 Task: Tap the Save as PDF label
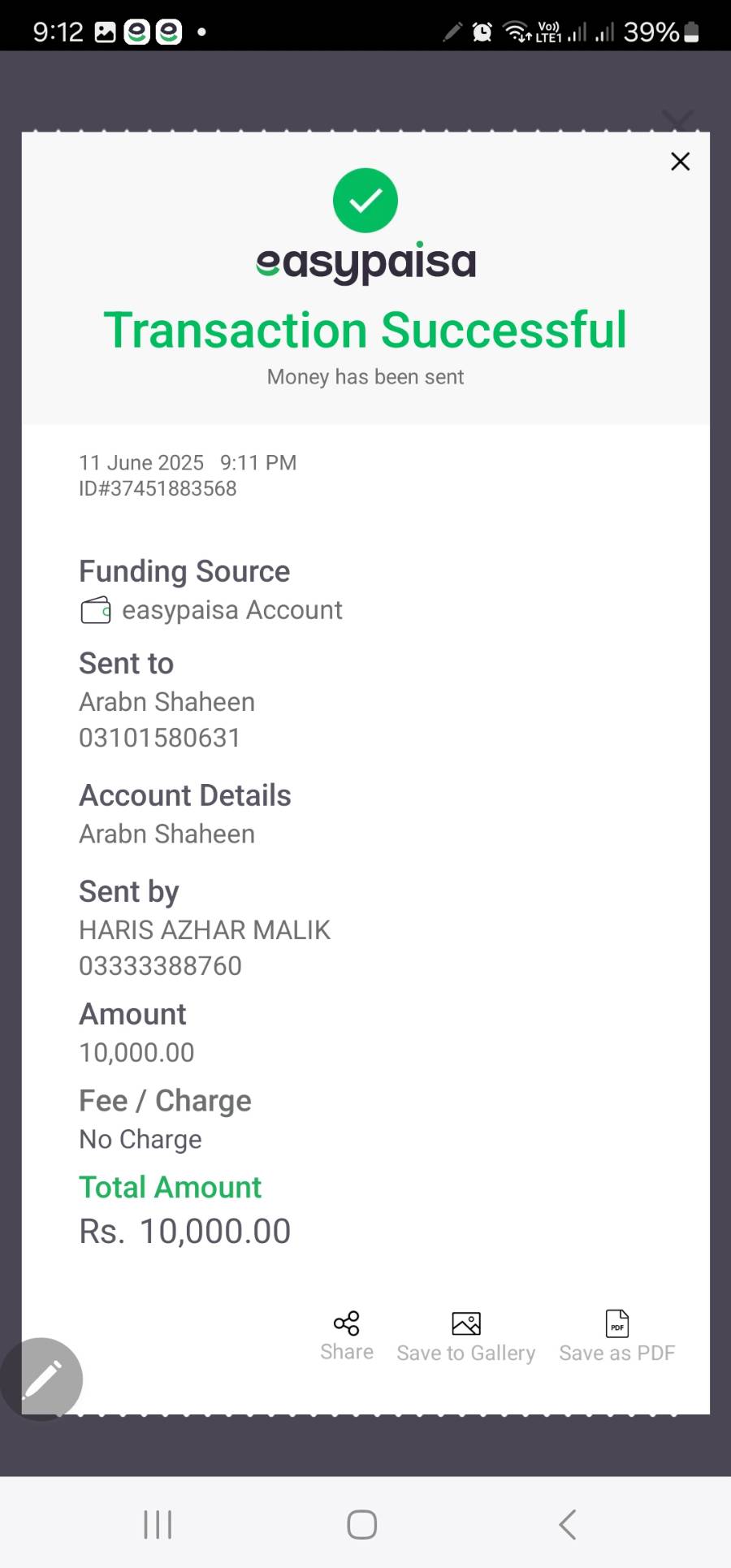(x=617, y=1353)
